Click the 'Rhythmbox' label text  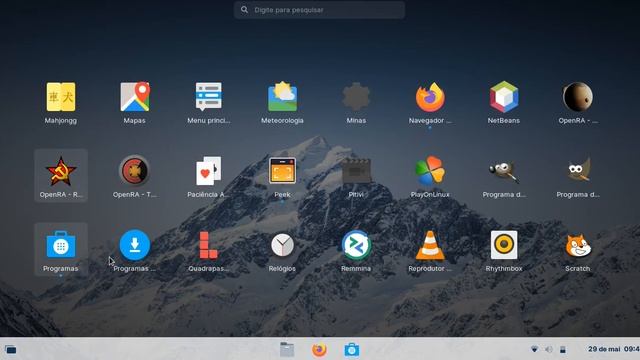point(504,269)
